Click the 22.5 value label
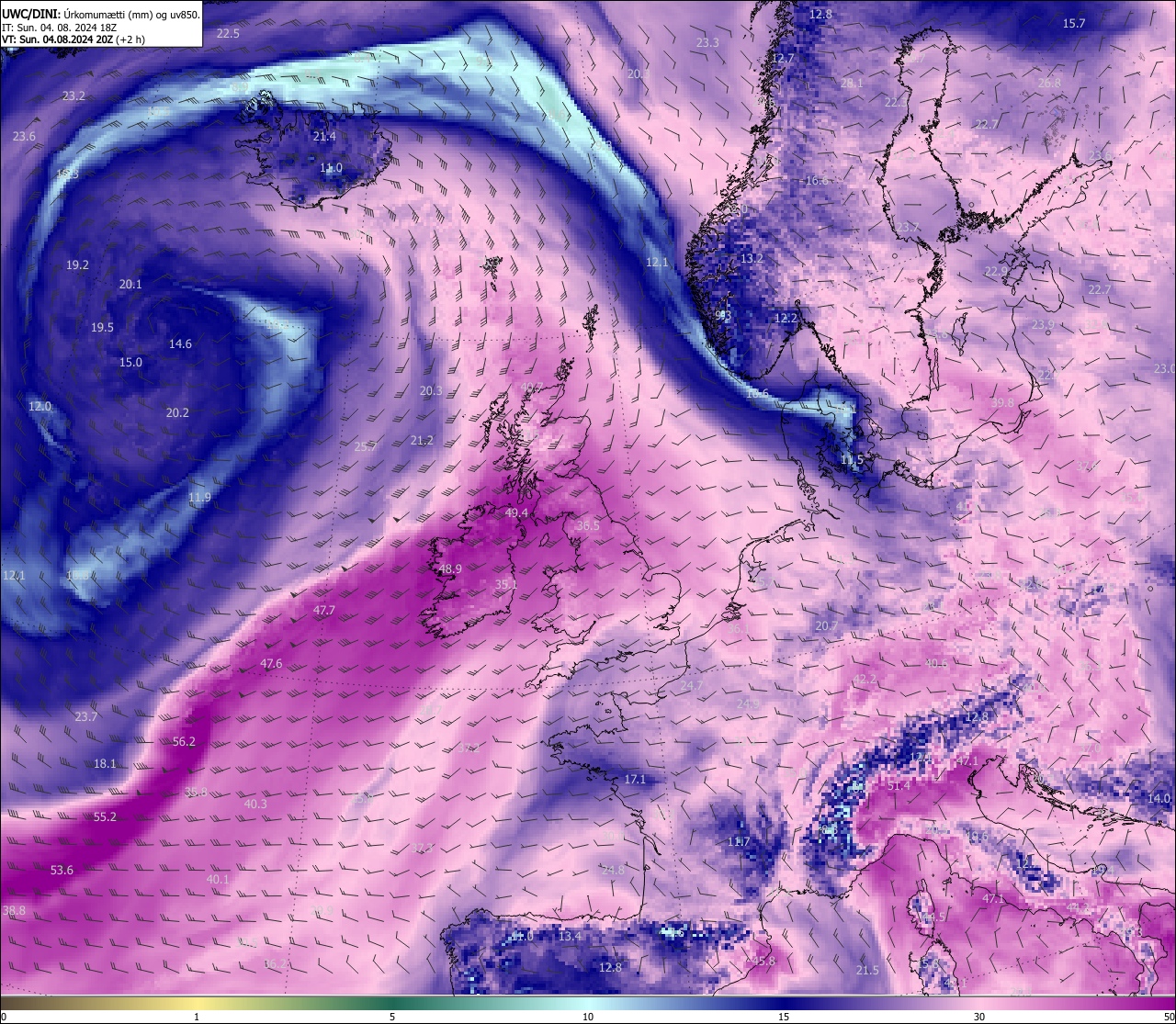 click(228, 33)
